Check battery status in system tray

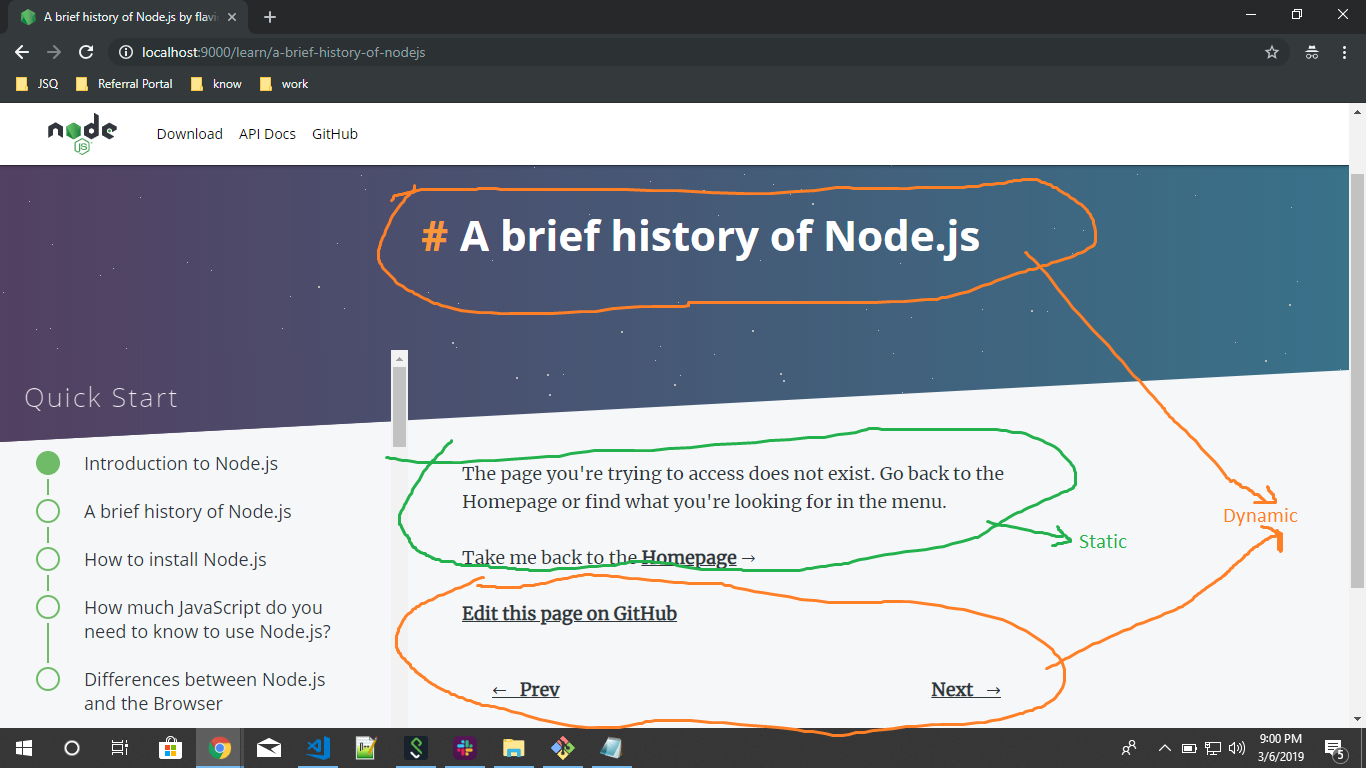1189,748
